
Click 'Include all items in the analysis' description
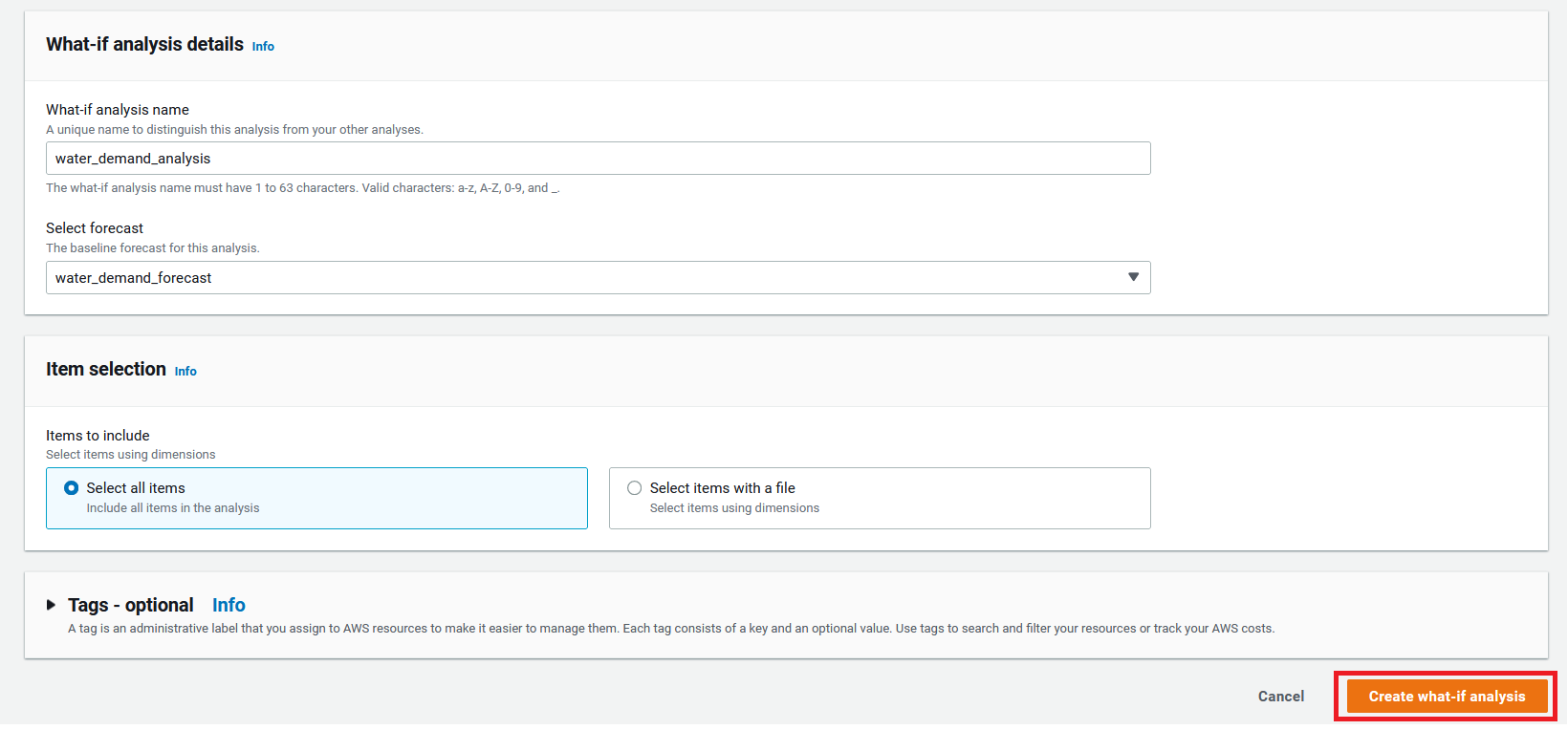[173, 508]
